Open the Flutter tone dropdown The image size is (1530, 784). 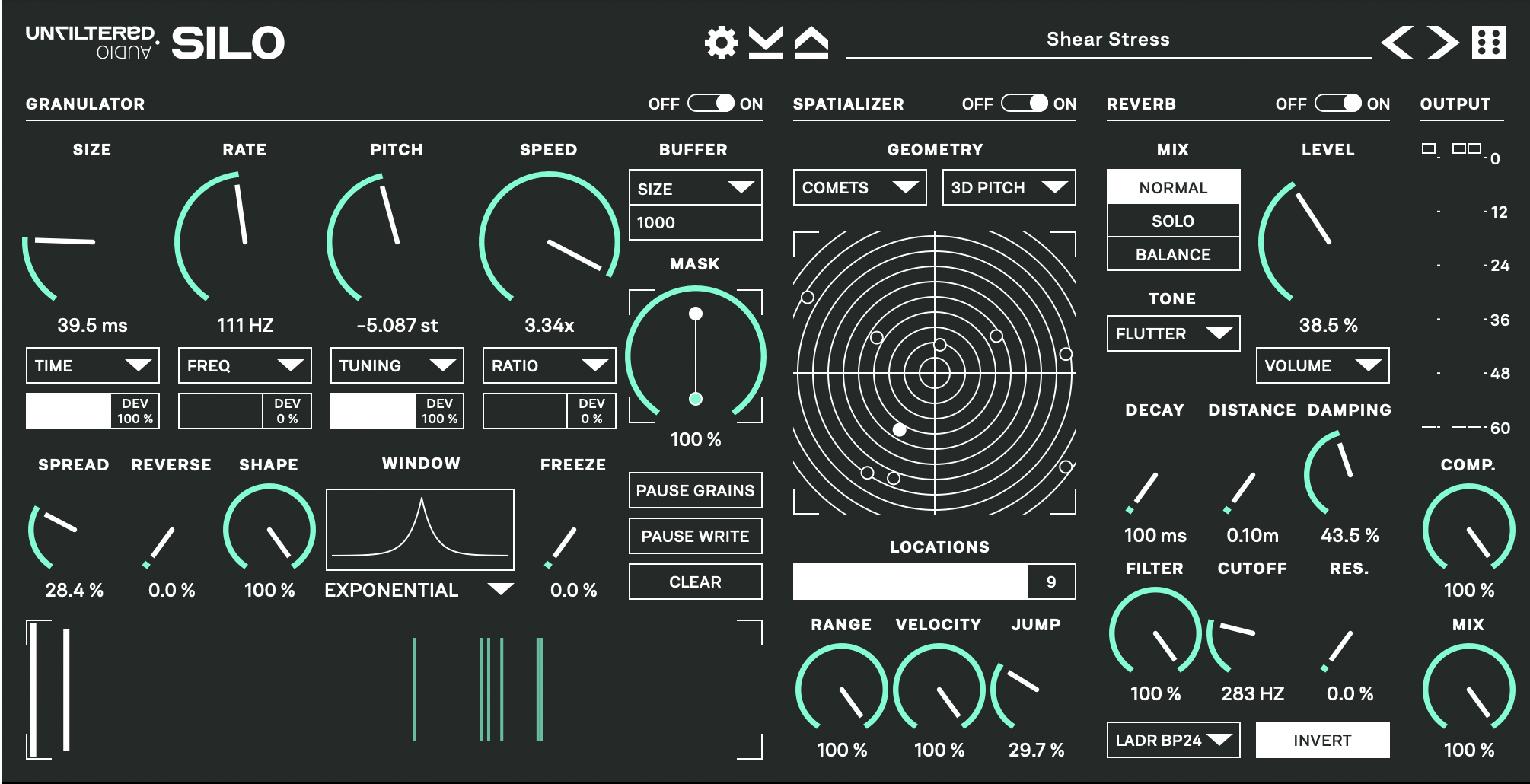[1173, 333]
